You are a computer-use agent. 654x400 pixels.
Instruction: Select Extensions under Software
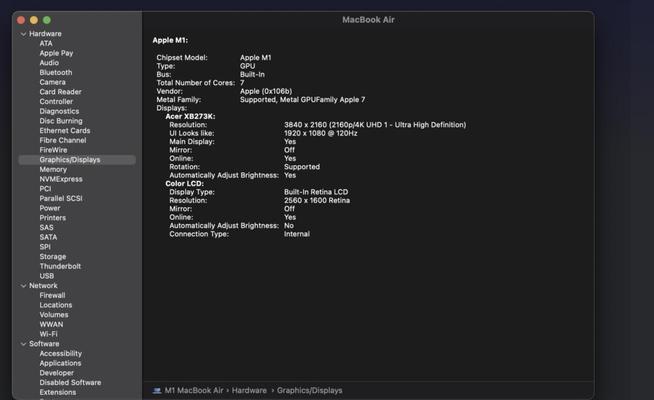tap(58, 392)
